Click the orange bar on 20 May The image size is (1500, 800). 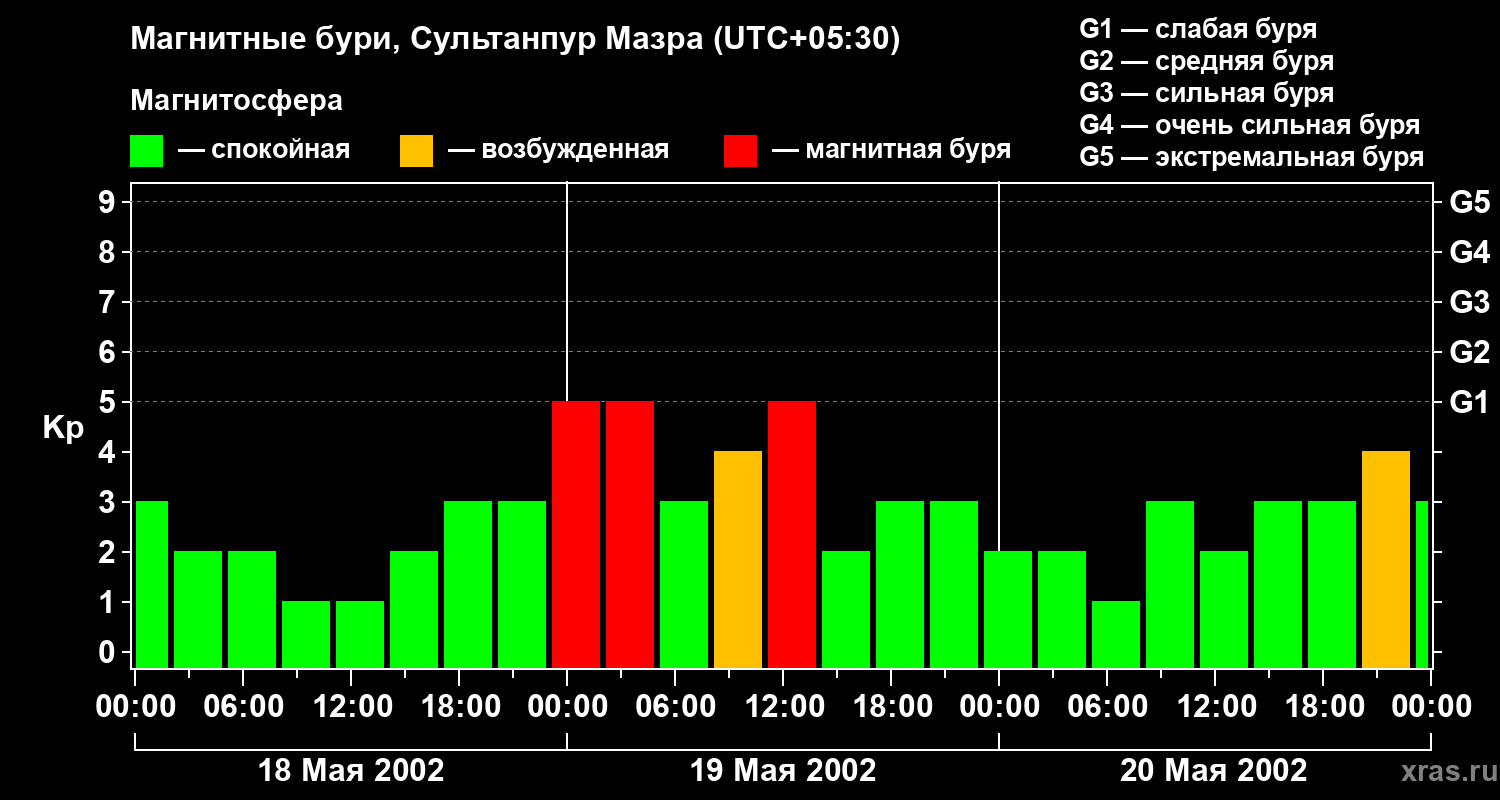[x=1386, y=560]
